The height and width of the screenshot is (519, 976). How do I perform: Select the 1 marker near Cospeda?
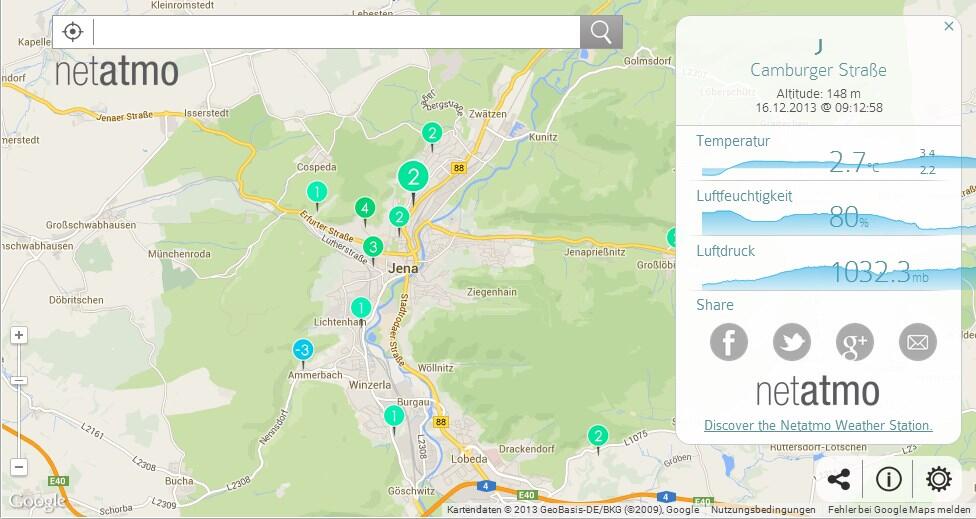pos(317,194)
